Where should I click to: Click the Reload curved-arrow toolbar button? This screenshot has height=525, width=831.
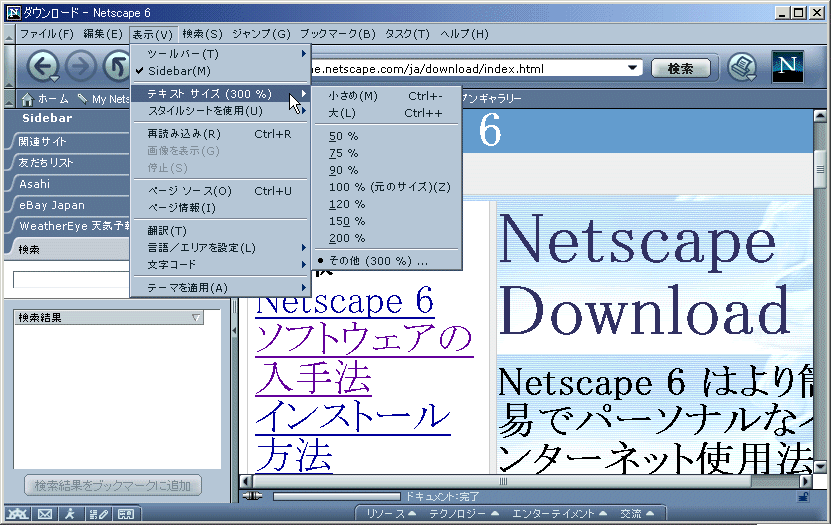coord(117,67)
